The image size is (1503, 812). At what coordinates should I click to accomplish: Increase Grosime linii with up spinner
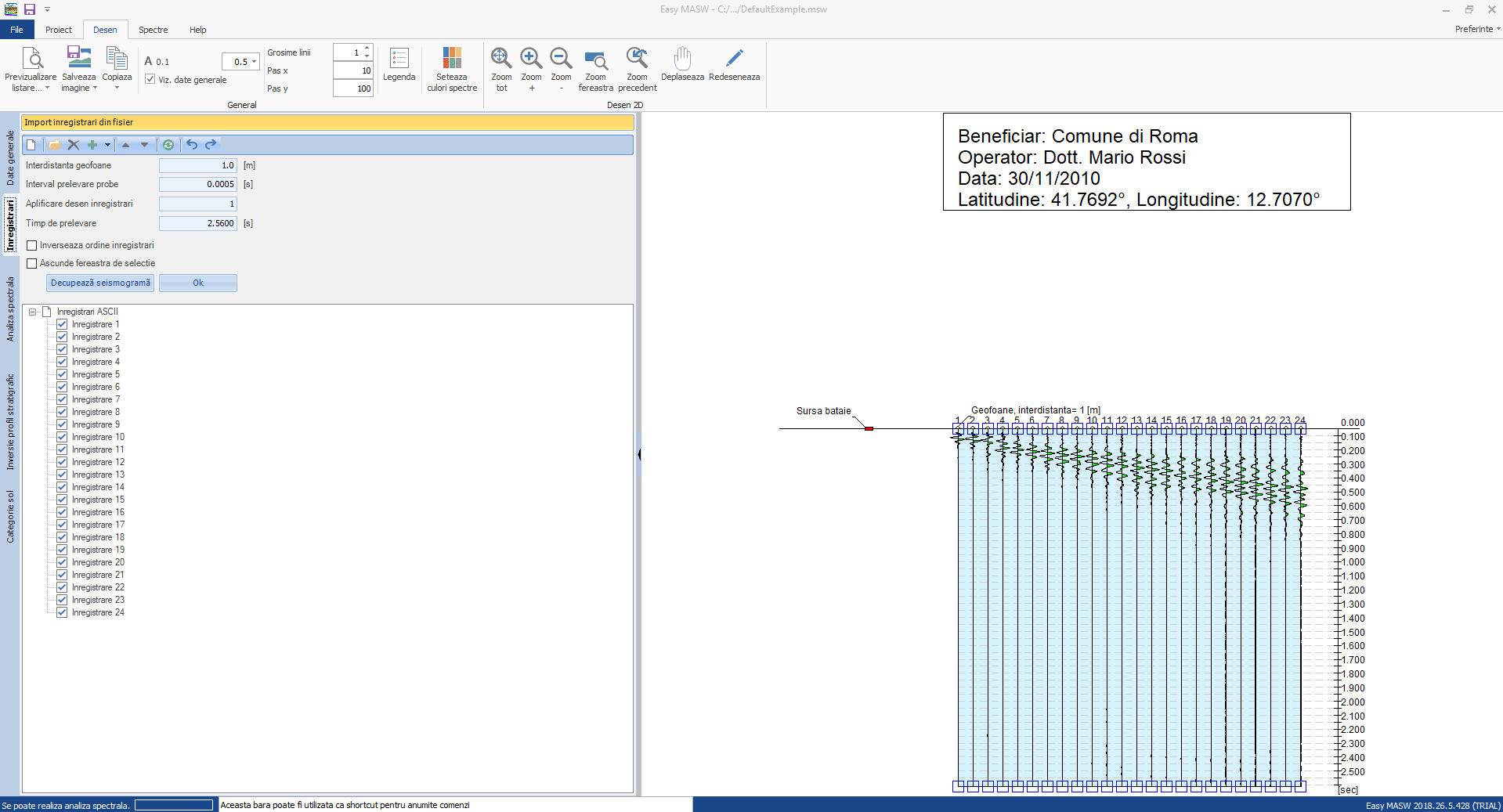[367, 49]
